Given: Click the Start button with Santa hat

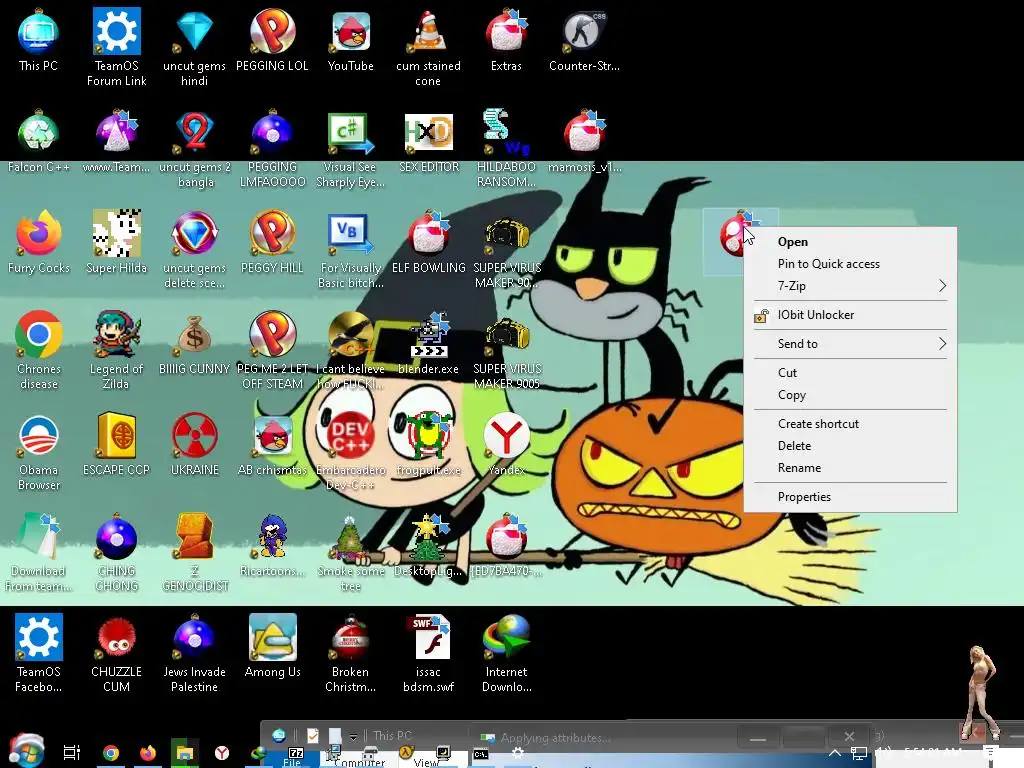Looking at the screenshot, I should click(x=27, y=752).
